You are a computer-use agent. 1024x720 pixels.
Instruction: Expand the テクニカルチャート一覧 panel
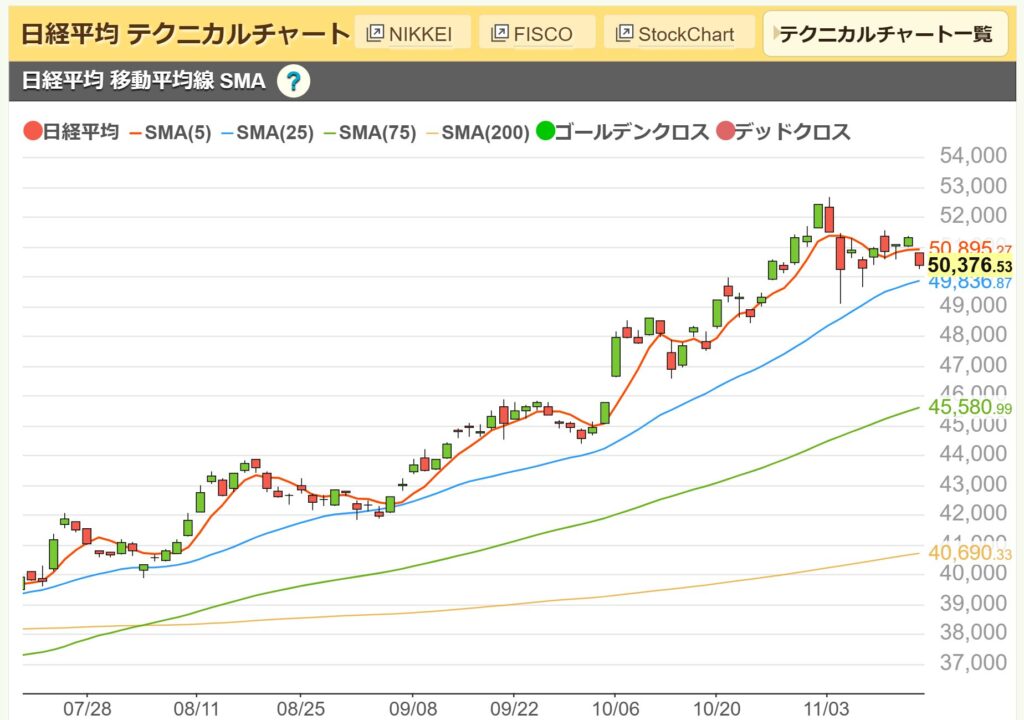click(885, 33)
